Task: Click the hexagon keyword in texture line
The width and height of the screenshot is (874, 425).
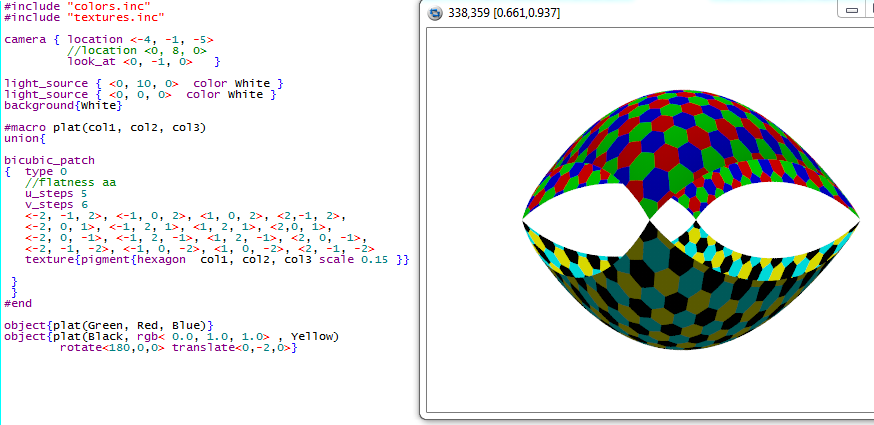Action: click(161, 260)
